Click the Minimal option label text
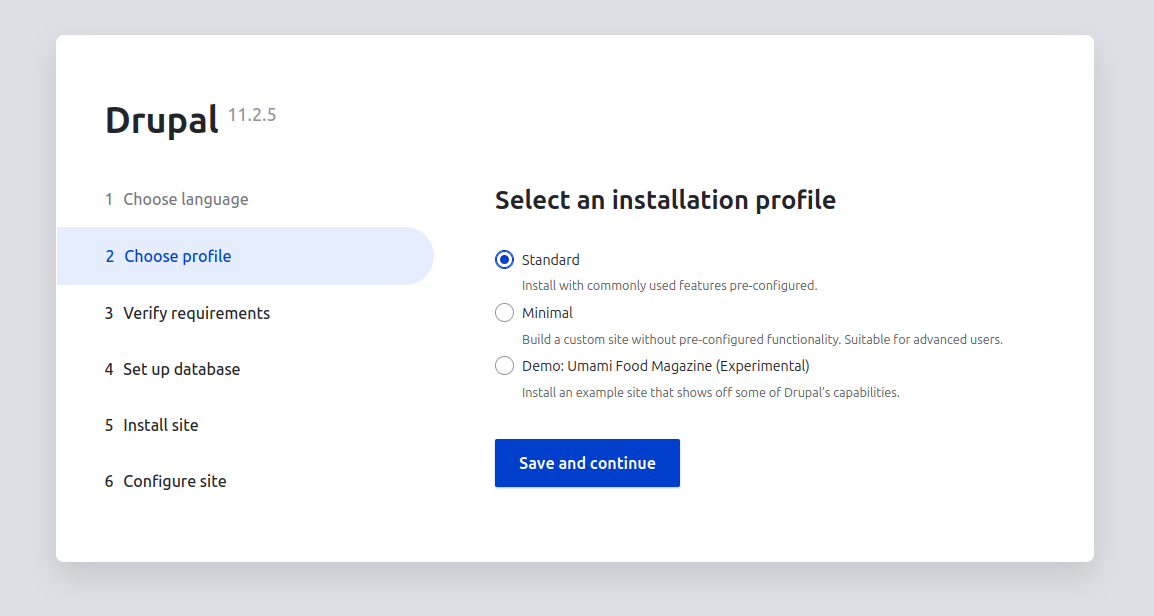1154x616 pixels. pos(547,313)
